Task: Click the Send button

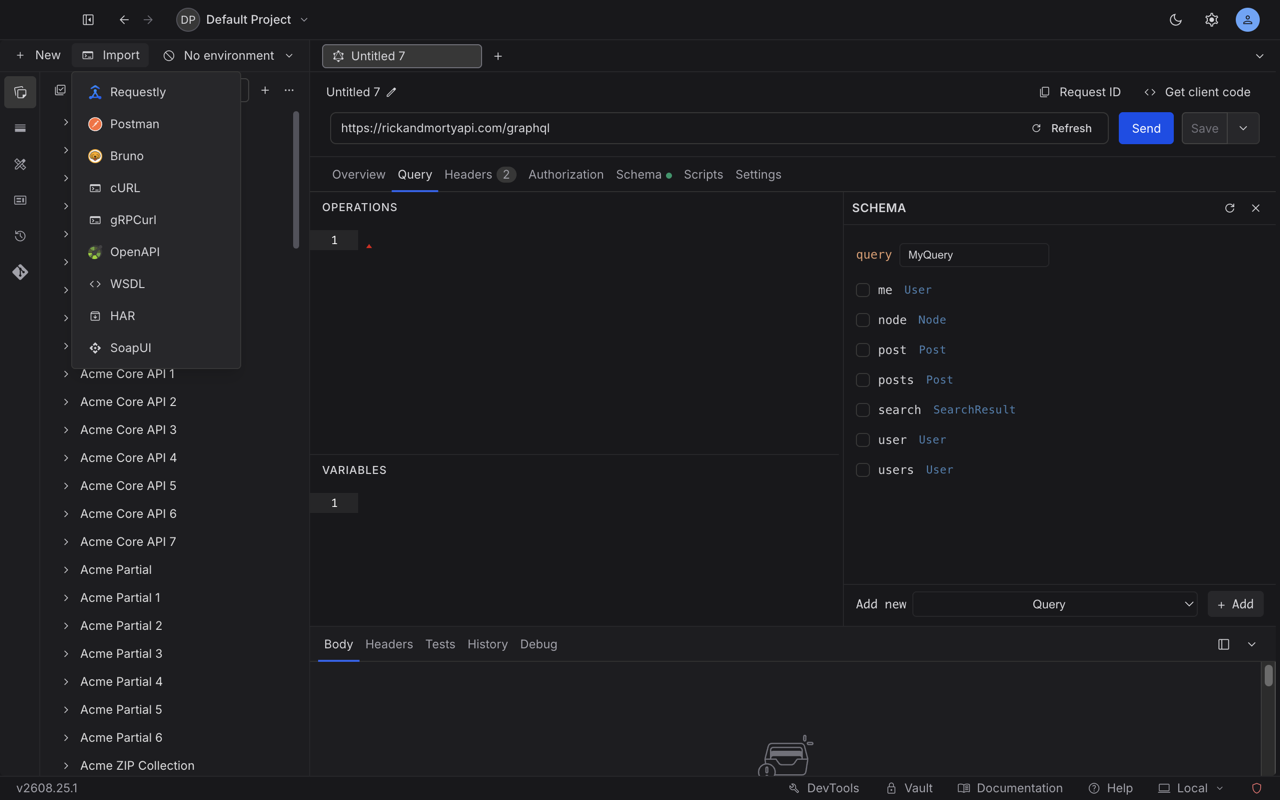Action: 1146,128
